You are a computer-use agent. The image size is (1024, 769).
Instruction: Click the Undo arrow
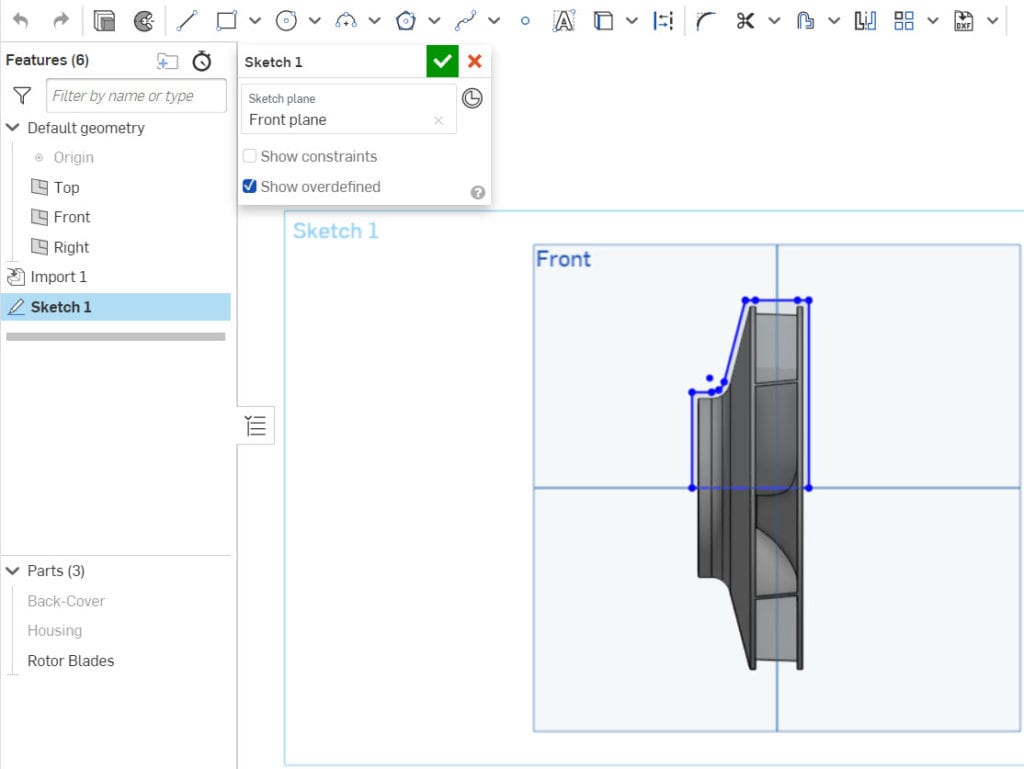[22, 20]
